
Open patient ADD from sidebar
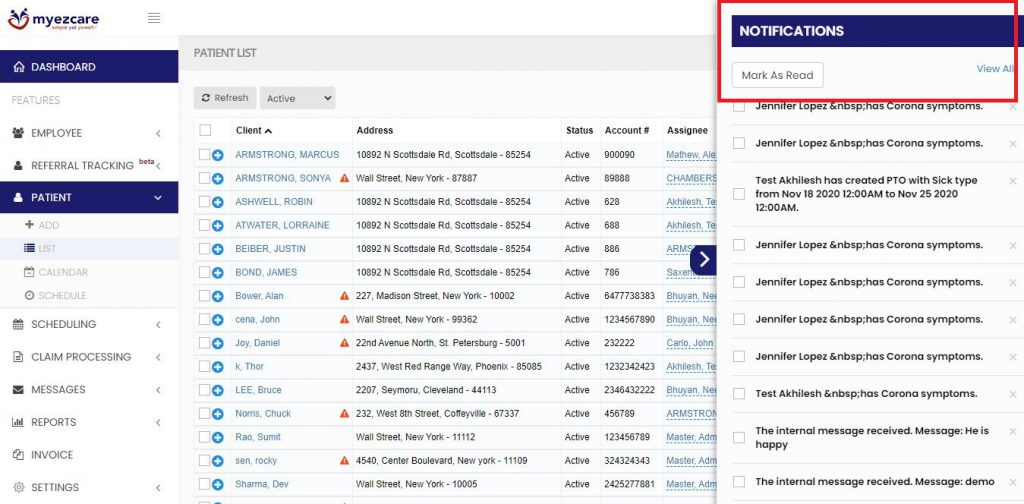click(42, 225)
